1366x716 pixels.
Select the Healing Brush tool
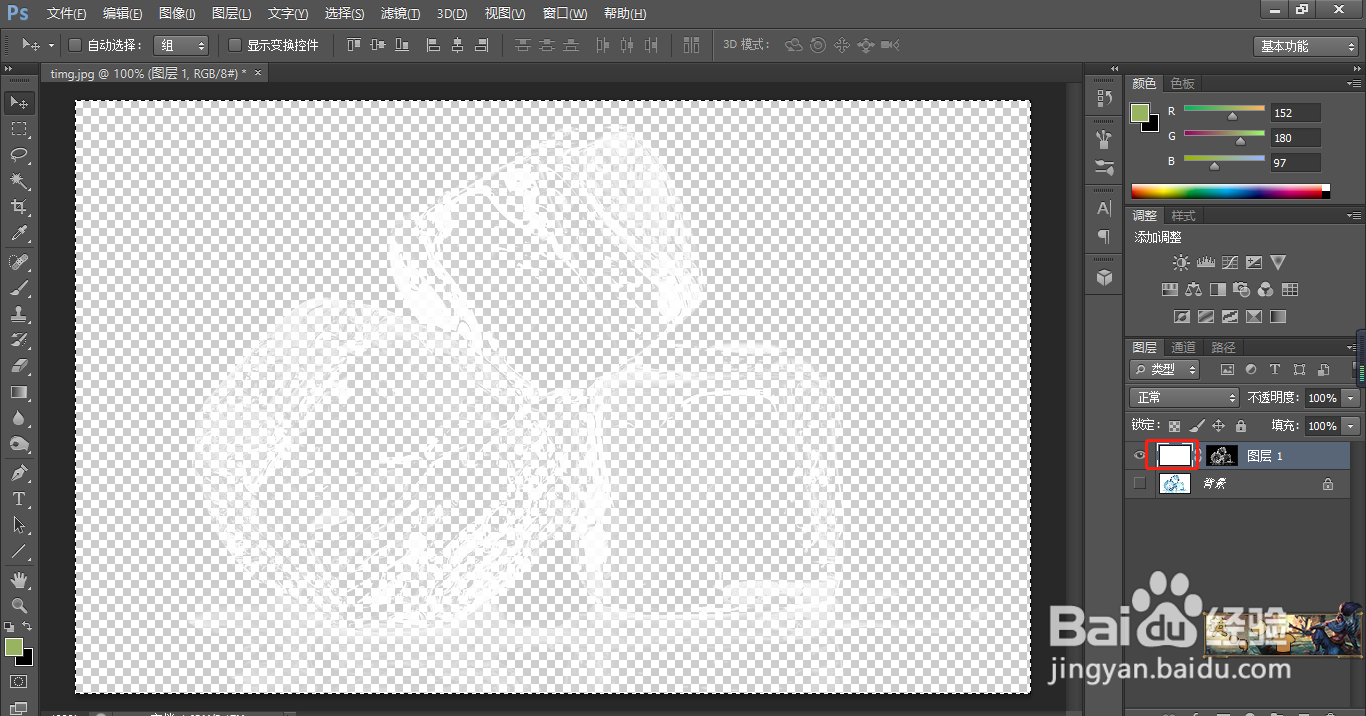[19, 262]
